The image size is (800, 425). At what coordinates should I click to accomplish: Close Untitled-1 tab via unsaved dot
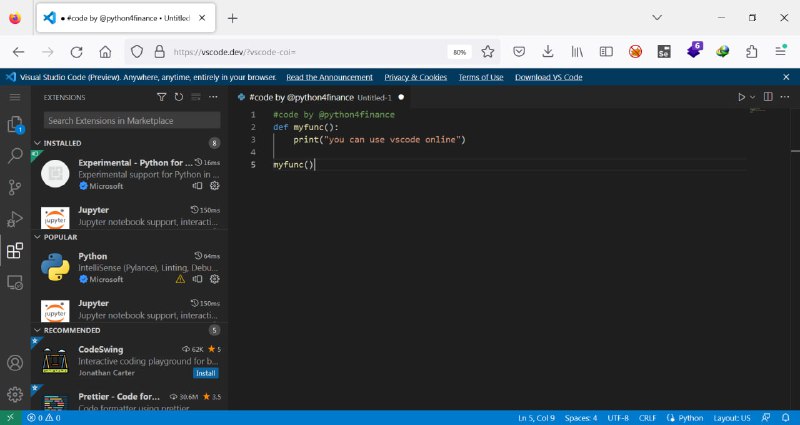pos(401,97)
